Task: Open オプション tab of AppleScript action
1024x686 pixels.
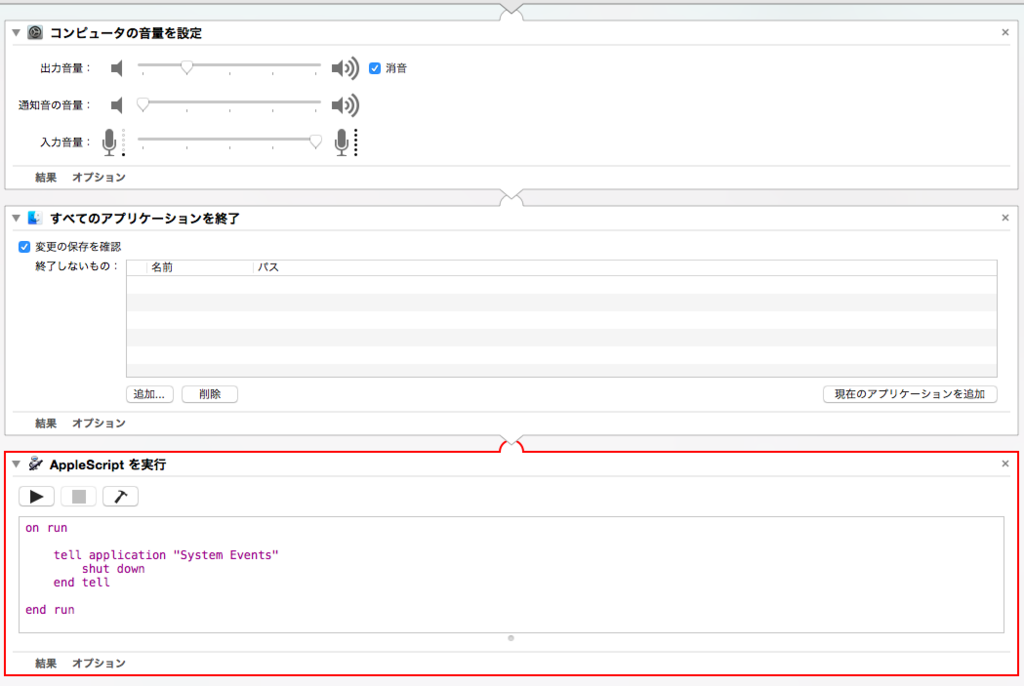Action: point(99,662)
